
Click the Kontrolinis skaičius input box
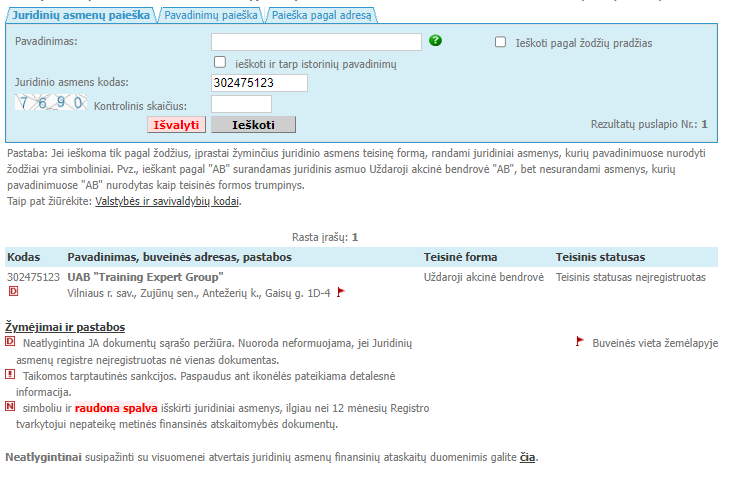point(241,104)
